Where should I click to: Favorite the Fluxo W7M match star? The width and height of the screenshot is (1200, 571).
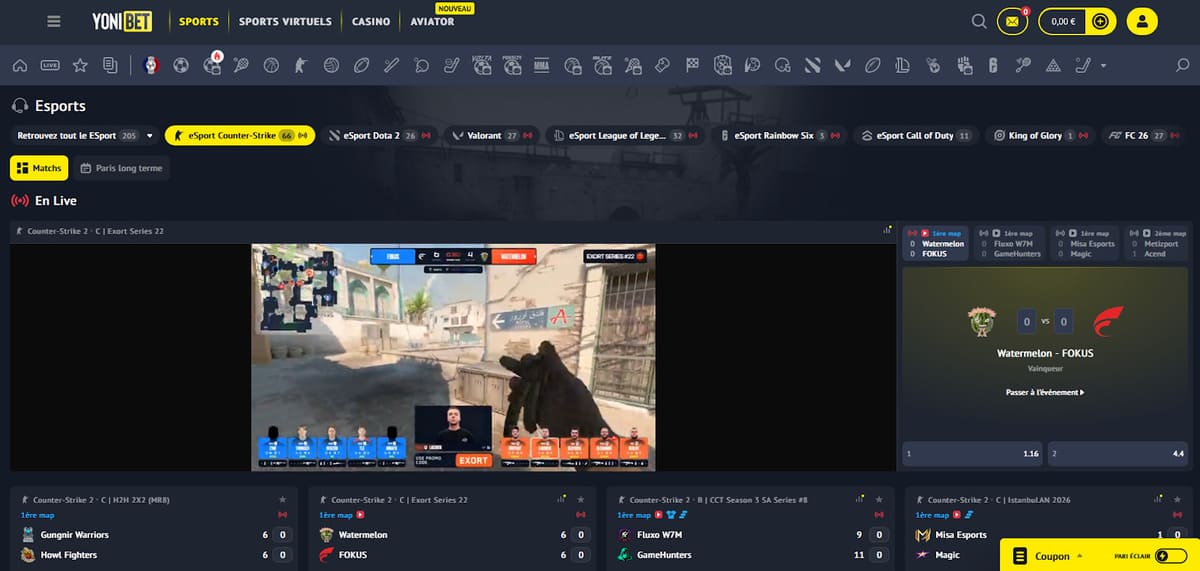click(x=879, y=499)
